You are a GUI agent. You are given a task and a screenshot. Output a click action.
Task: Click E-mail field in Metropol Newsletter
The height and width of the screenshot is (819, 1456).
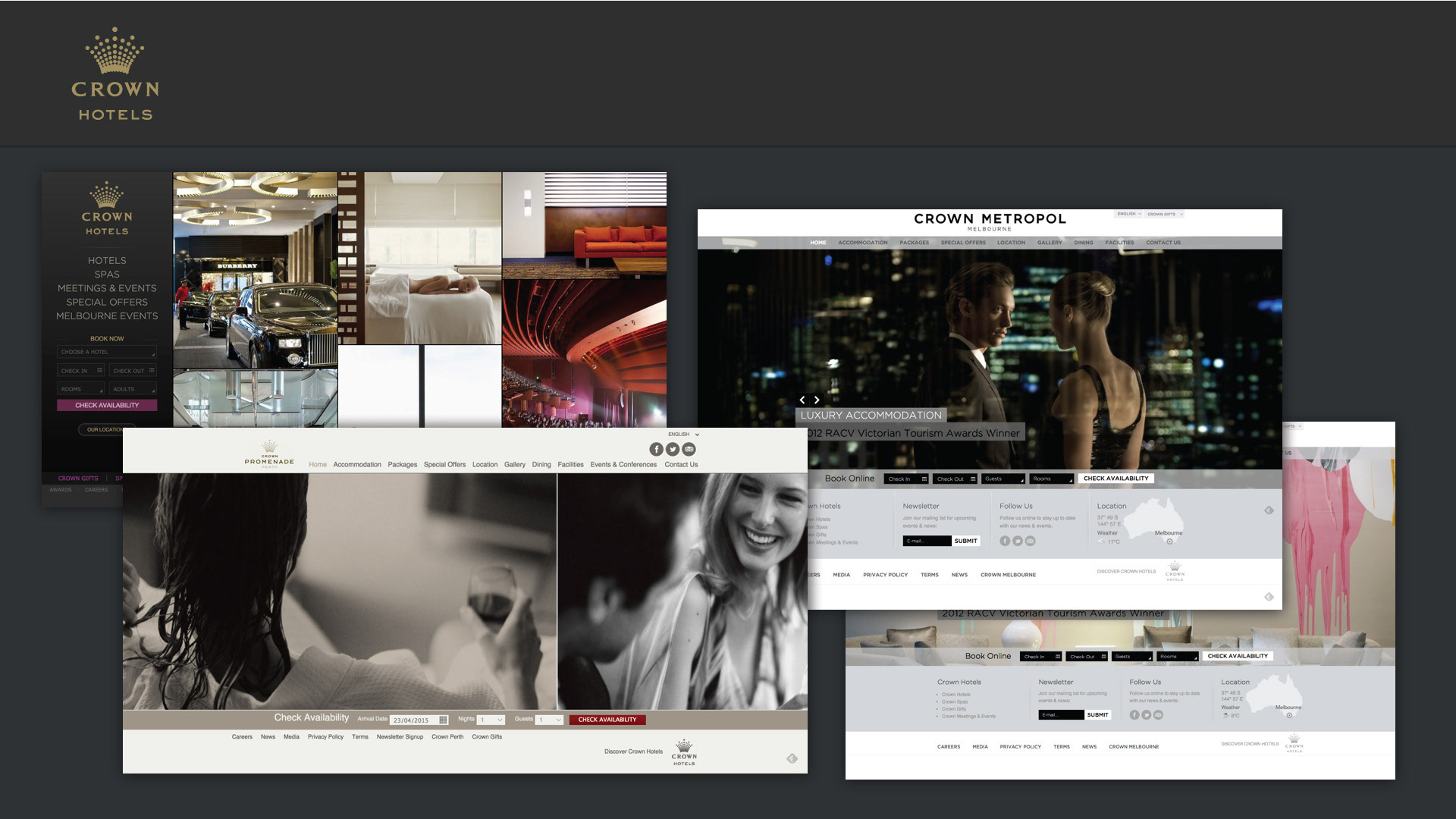click(x=927, y=541)
